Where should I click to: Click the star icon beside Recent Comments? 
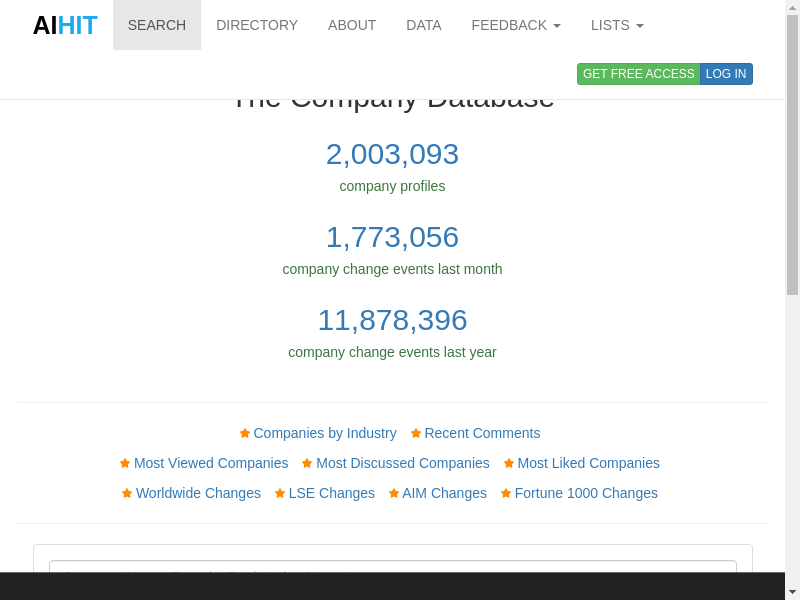(416, 433)
